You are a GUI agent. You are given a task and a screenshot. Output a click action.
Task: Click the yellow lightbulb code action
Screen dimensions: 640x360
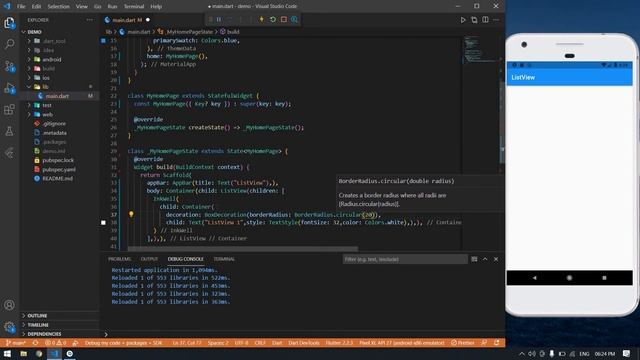point(131,214)
